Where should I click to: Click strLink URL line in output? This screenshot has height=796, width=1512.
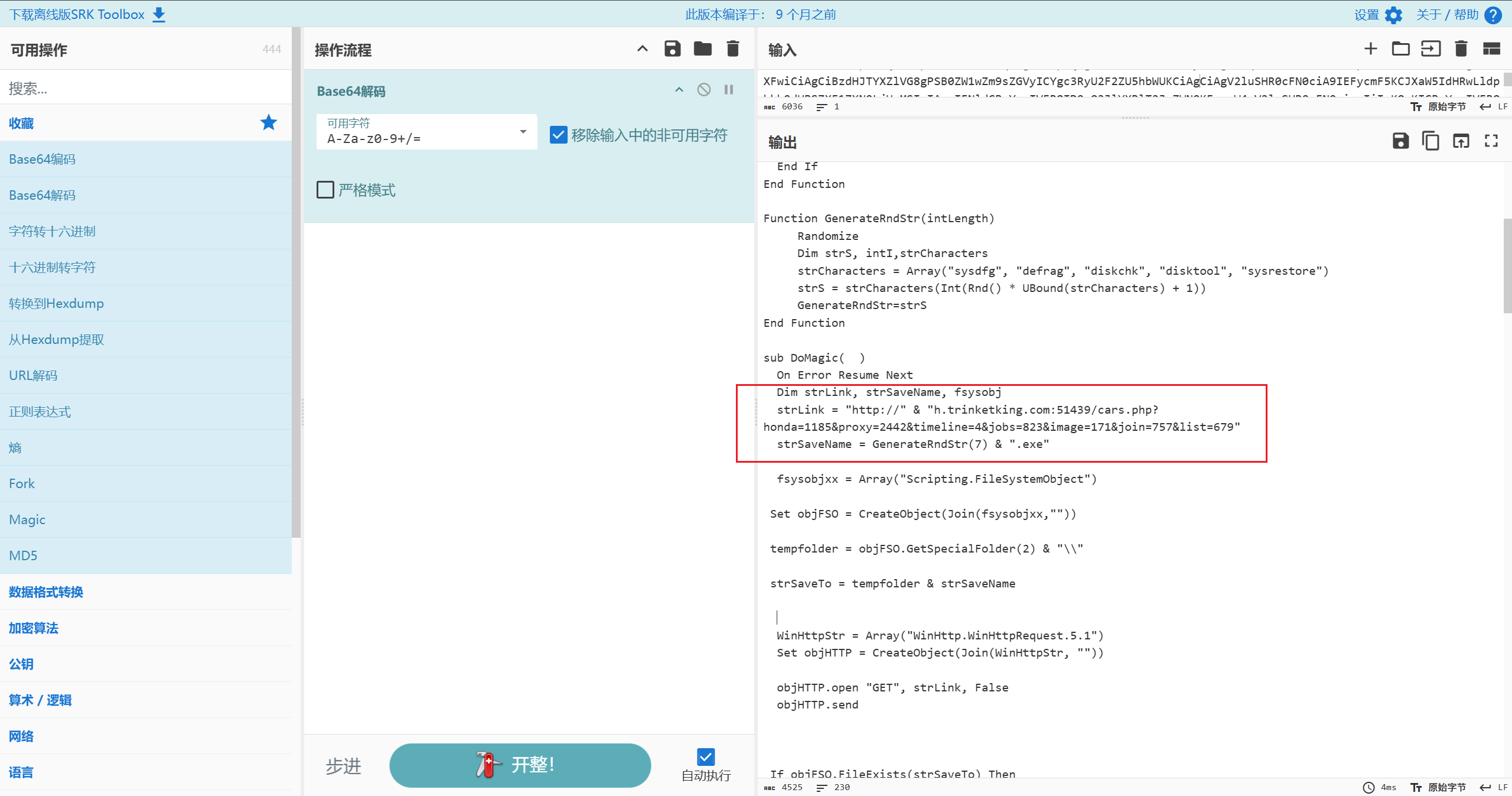click(1002, 418)
